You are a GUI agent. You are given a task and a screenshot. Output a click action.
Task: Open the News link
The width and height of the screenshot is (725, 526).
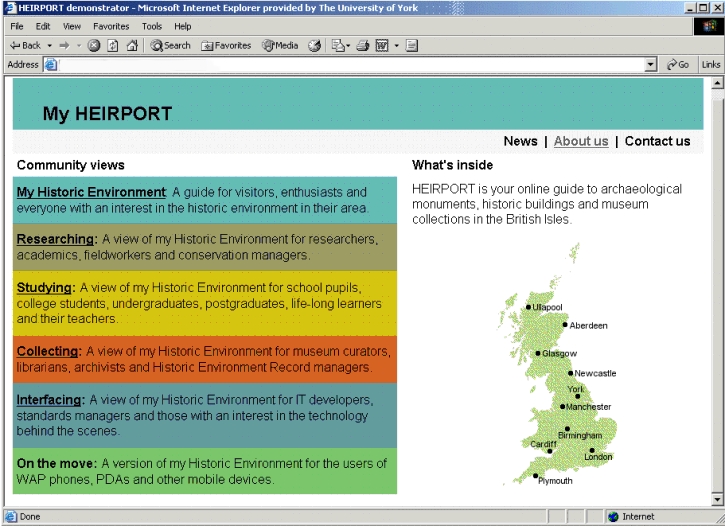pos(520,141)
